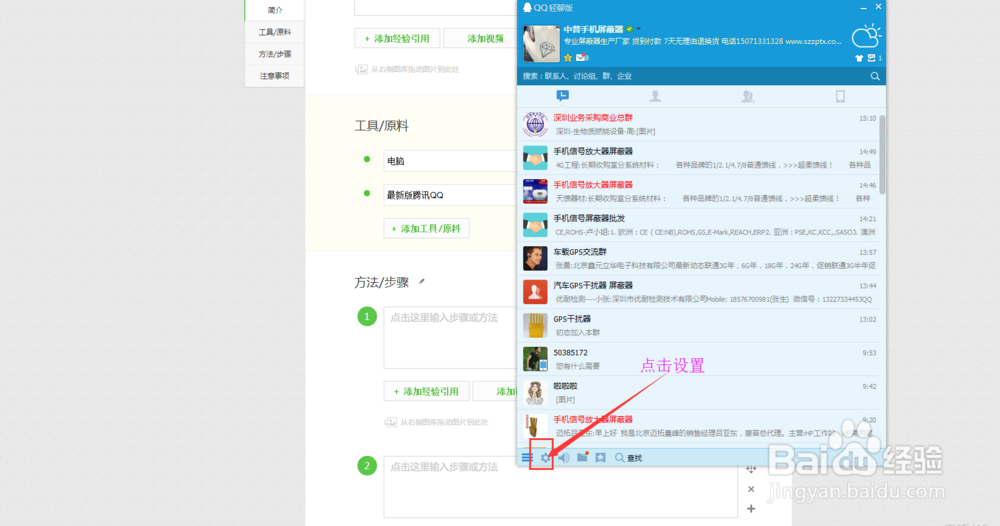Open the online status dropdown arrow
This screenshot has height=526, width=1000.
(x=638, y=29)
